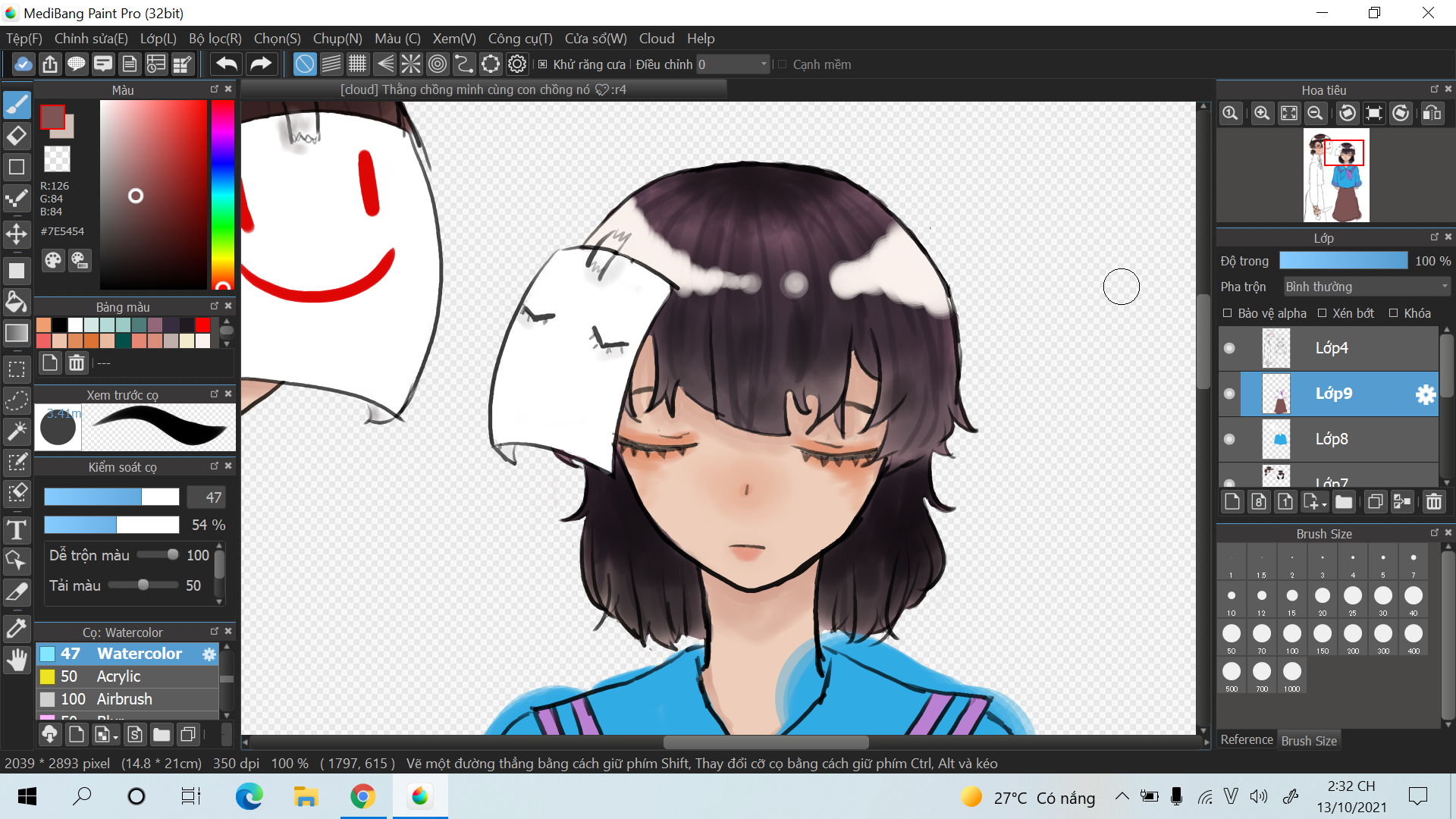Select the Move tool
Image resolution: width=1456 pixels, height=819 pixels.
(17, 234)
